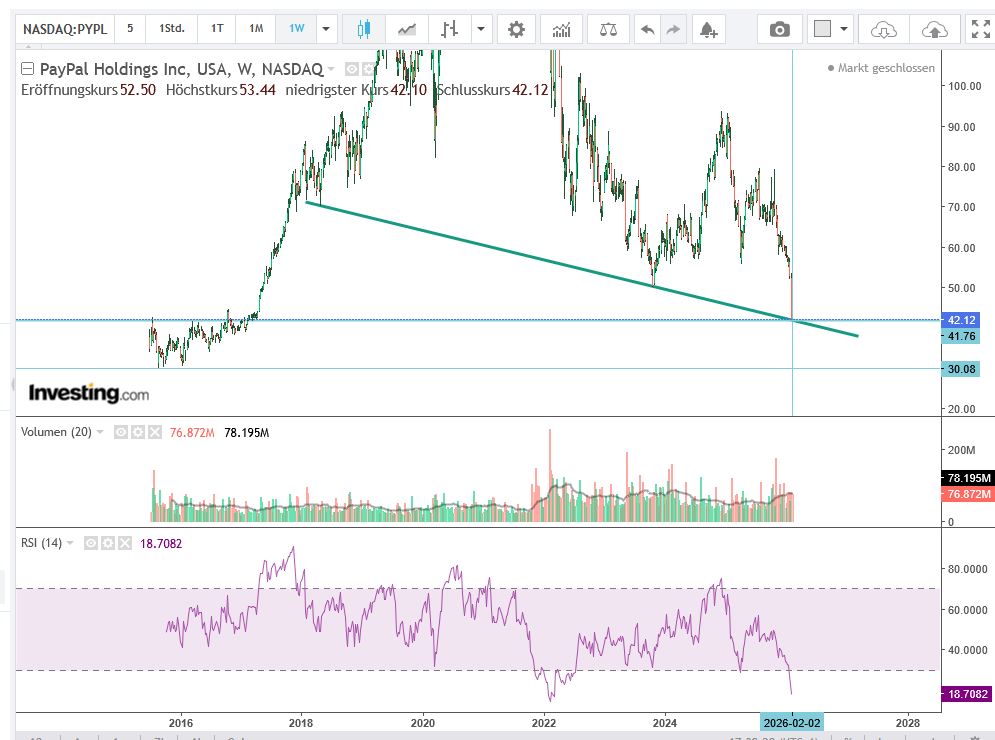Expand the timeframe interval dropdown arrow
This screenshot has height=740, width=995.
pyautogui.click(x=325, y=29)
